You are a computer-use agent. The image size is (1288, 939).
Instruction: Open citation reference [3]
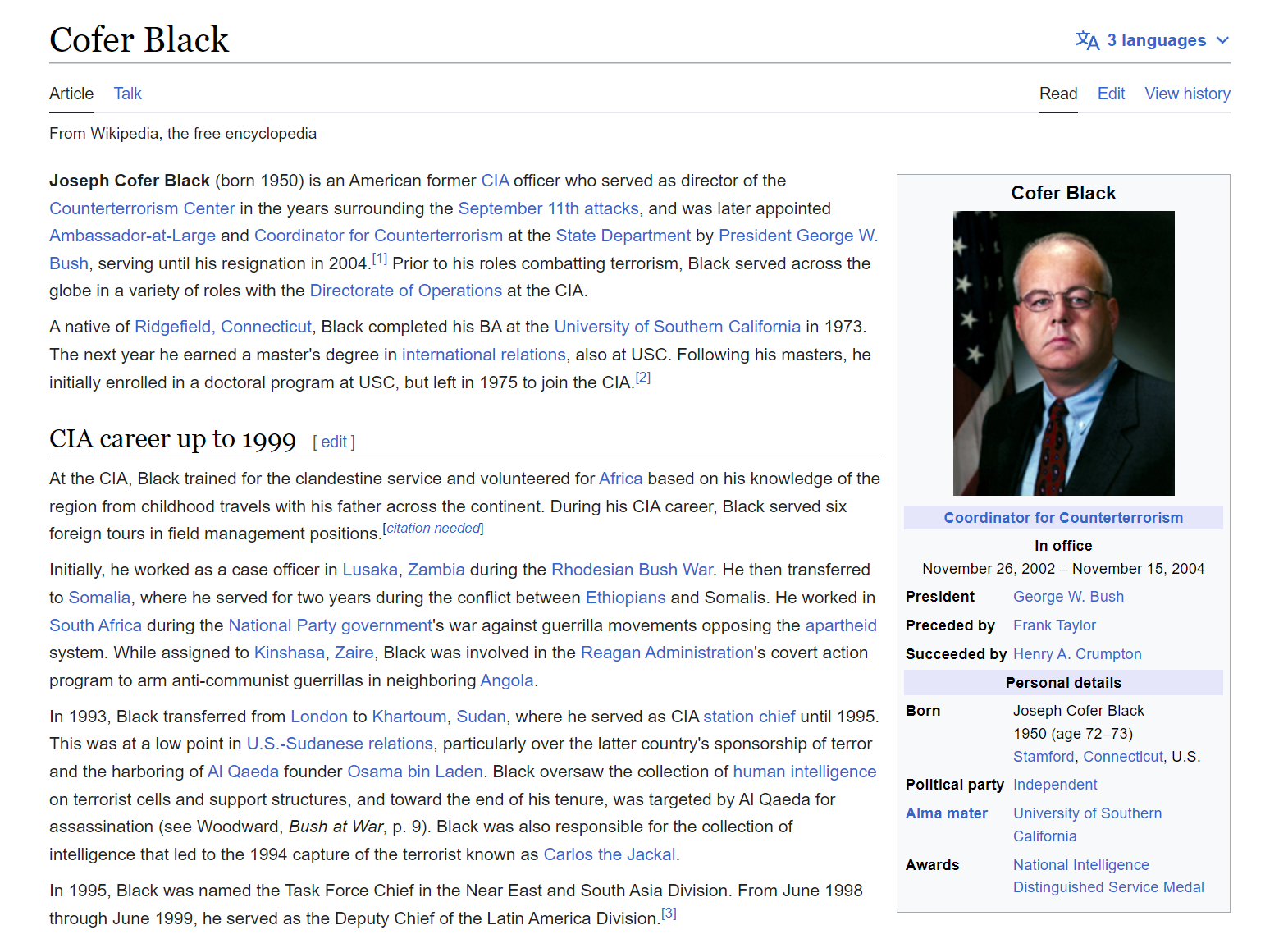pyautogui.click(x=669, y=914)
